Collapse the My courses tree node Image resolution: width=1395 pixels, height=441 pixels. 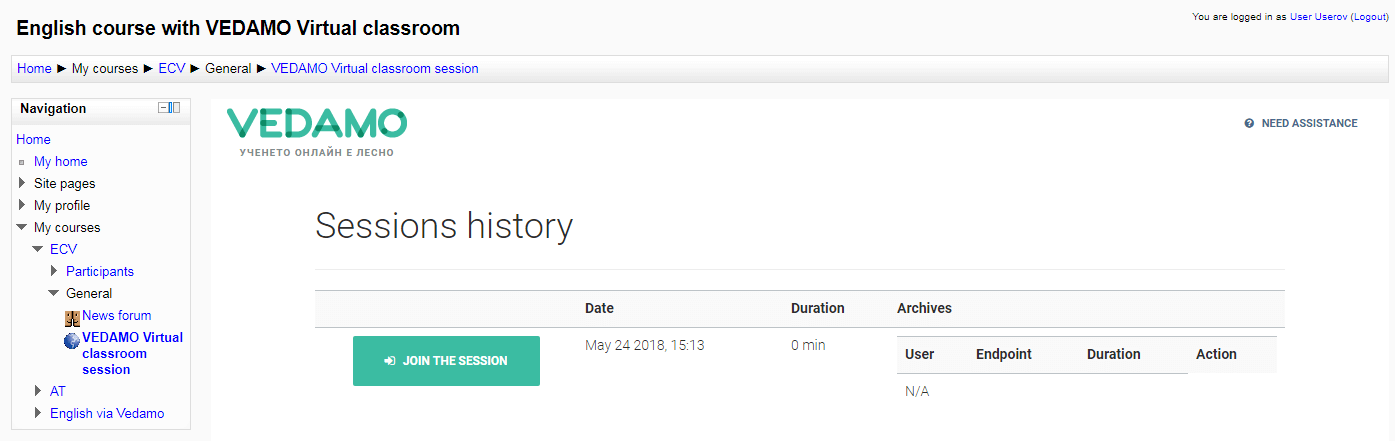[x=22, y=227]
